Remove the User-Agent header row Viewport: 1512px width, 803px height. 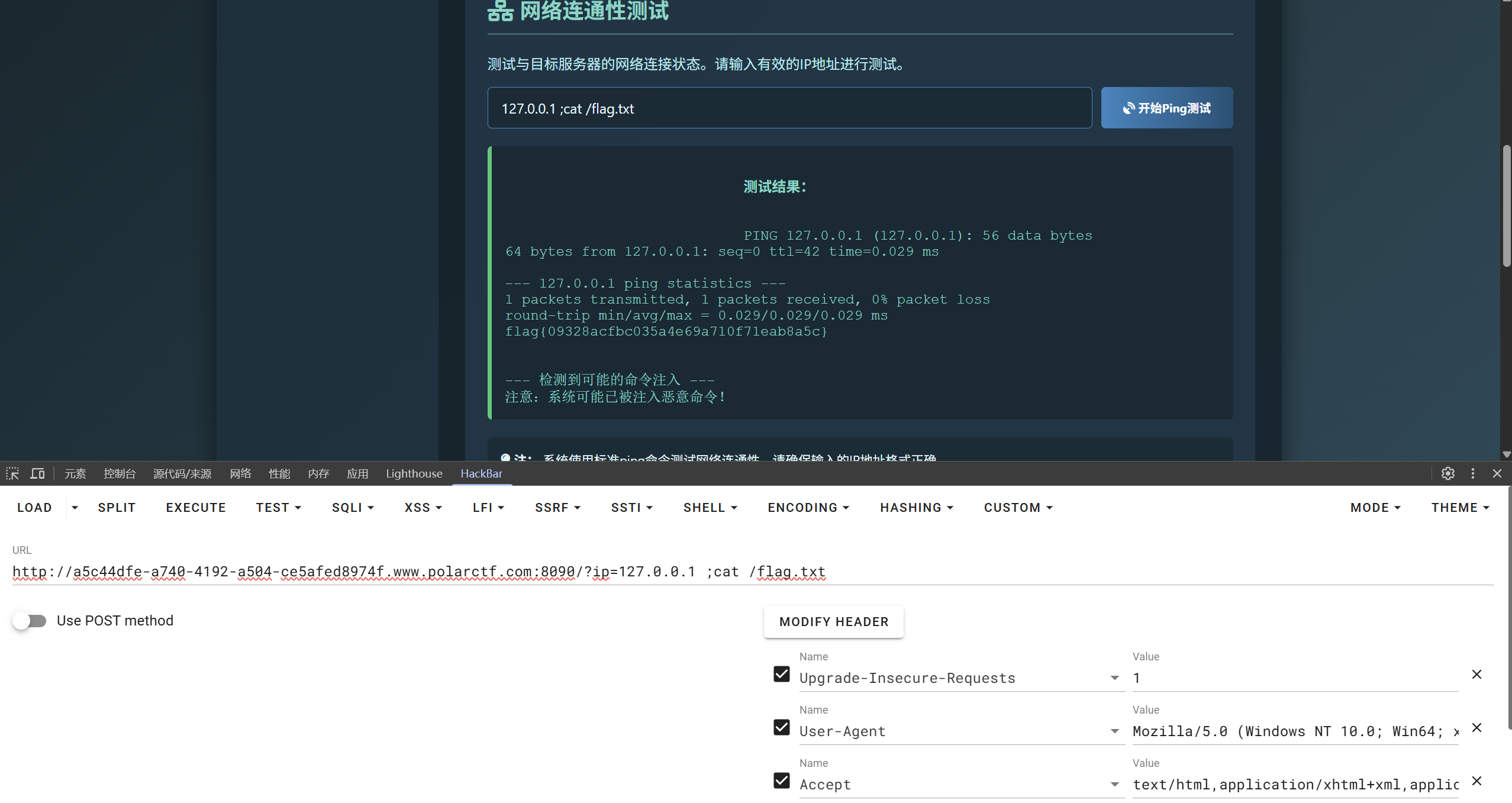click(1476, 728)
